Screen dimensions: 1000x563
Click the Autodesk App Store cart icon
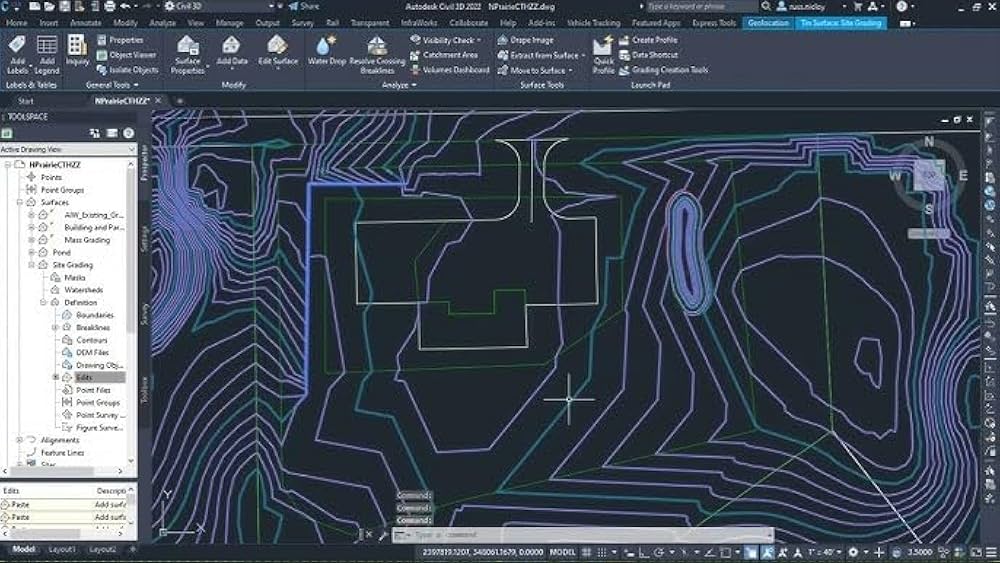coord(858,6)
